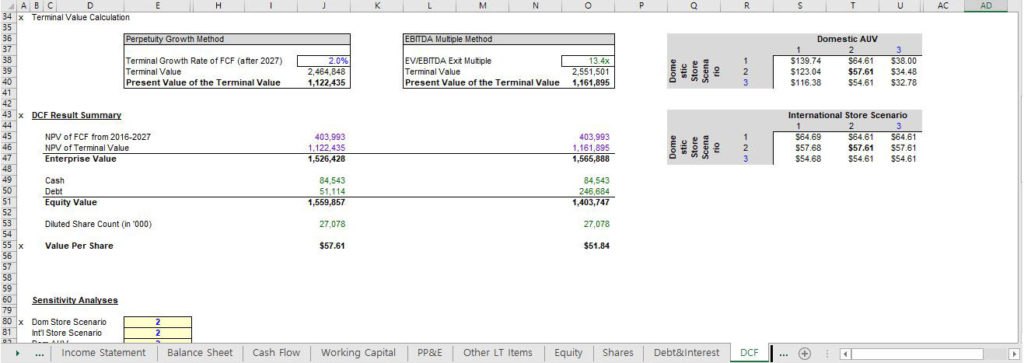Select the Enterprise Value 1,565,888 cell
Screen dimensions: 1024x363
[x=588, y=159]
